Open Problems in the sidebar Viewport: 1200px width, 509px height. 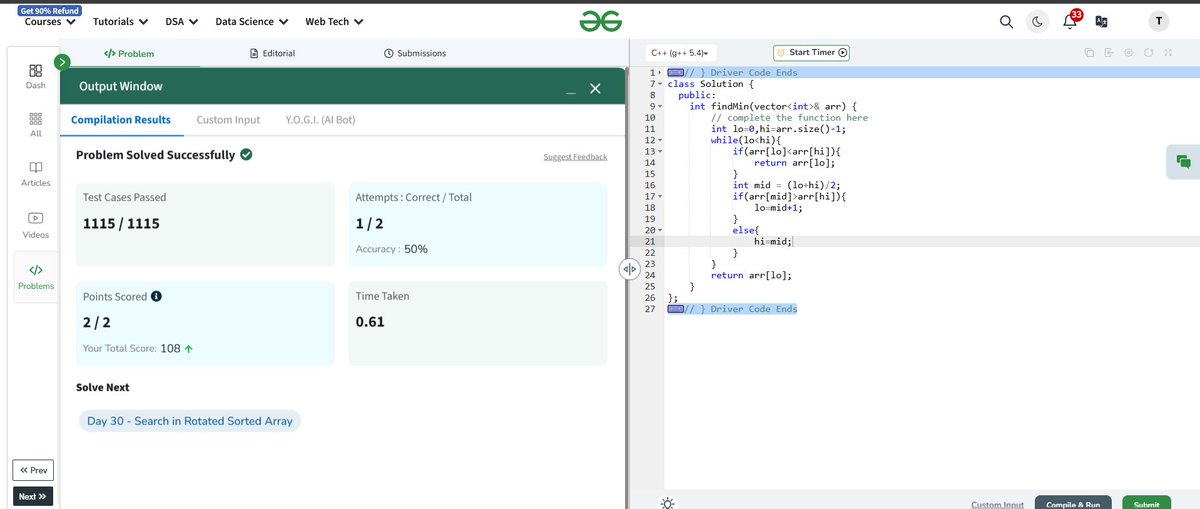[35, 277]
